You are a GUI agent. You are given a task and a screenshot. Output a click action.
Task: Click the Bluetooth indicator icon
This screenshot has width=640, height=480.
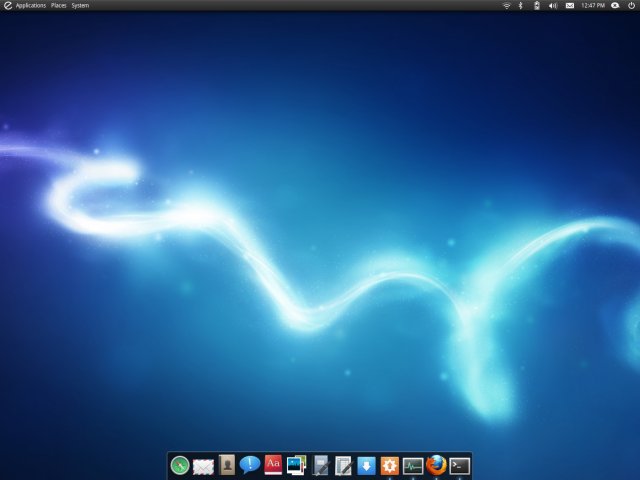pyautogui.click(x=520, y=6)
